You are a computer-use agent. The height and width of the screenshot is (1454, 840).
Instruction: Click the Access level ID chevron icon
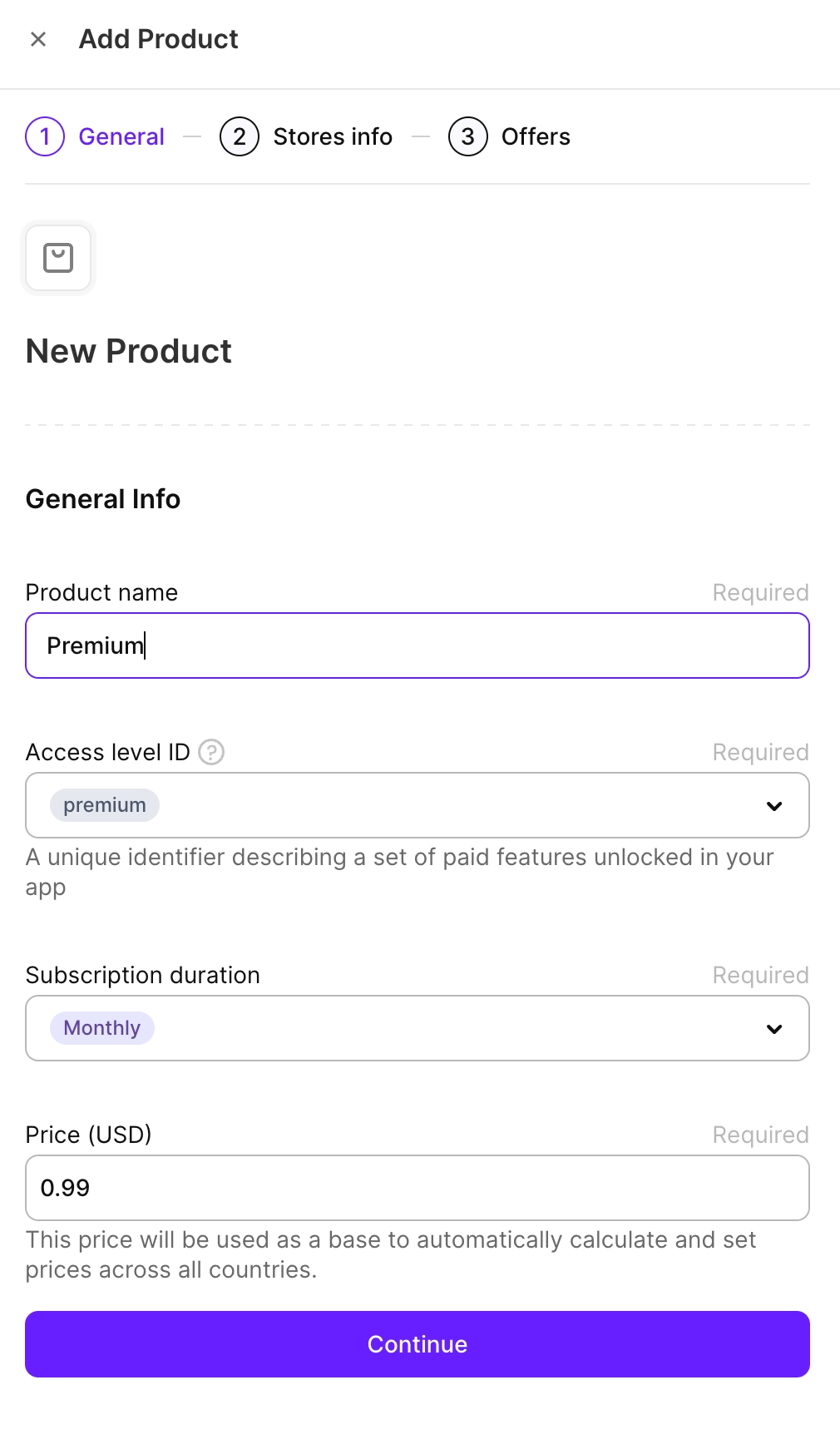tap(774, 805)
